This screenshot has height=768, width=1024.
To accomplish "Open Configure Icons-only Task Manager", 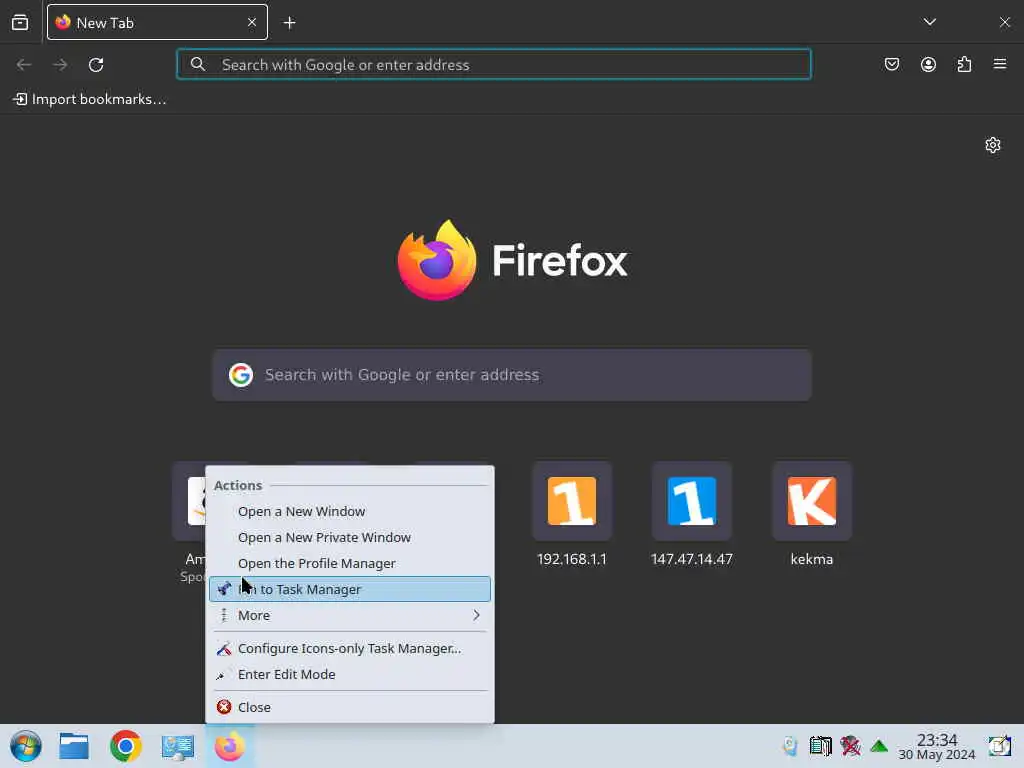I will pos(349,648).
